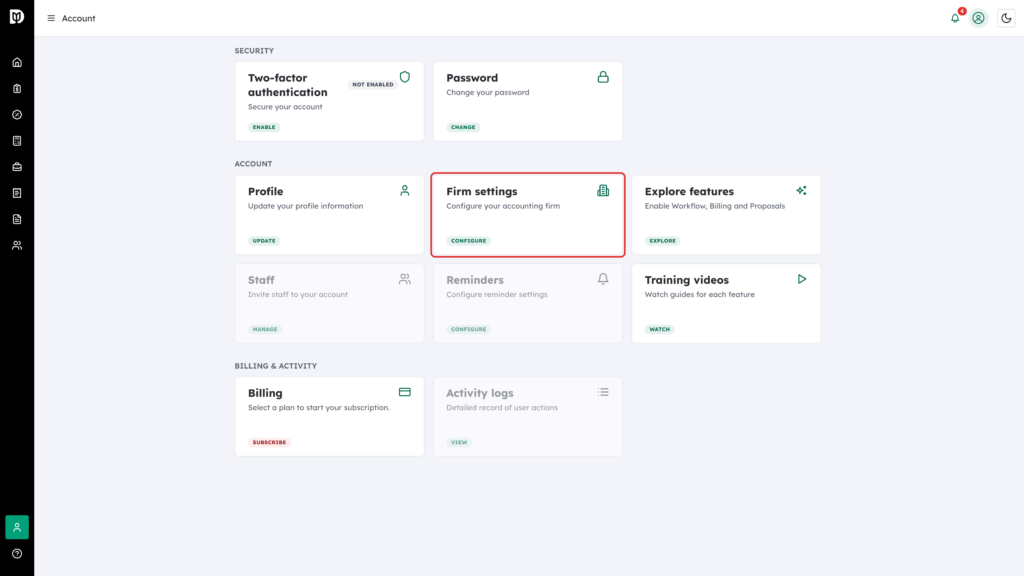The image size is (1024, 576).
Task: Open the Activity logs title
Action: [x=479, y=393]
